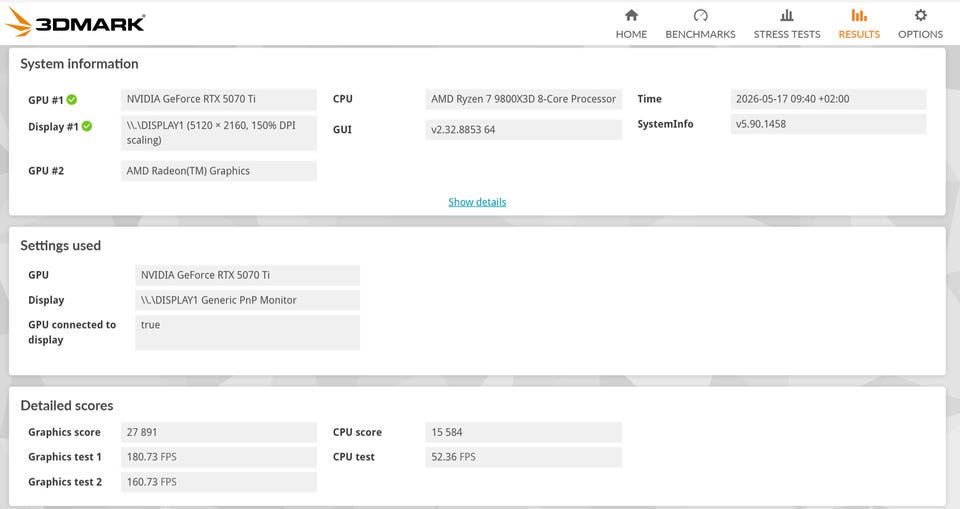This screenshot has width=960, height=509.
Task: Click the Graphics test 1 label
Action: click(65, 457)
